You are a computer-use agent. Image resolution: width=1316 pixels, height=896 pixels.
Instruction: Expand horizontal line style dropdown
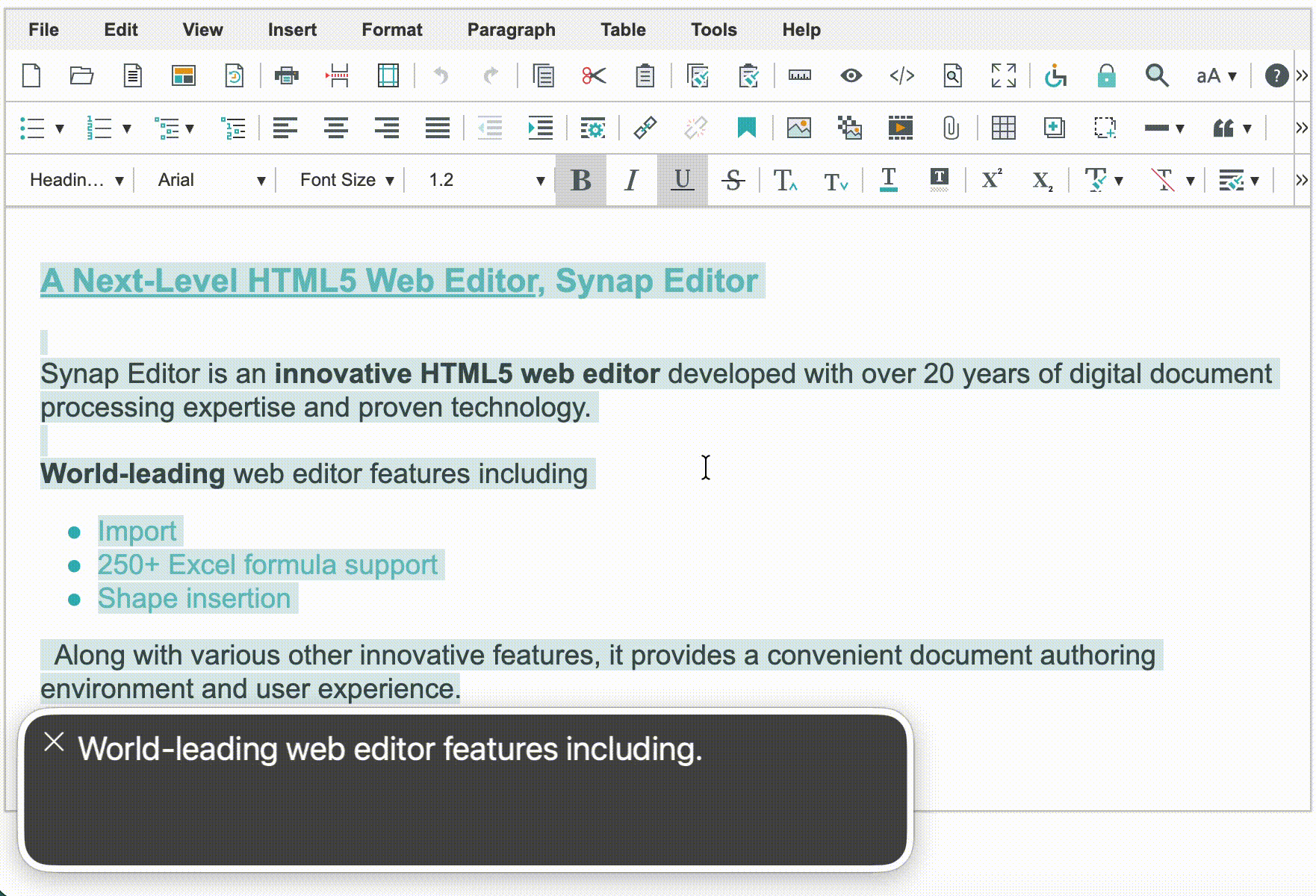(x=1180, y=128)
